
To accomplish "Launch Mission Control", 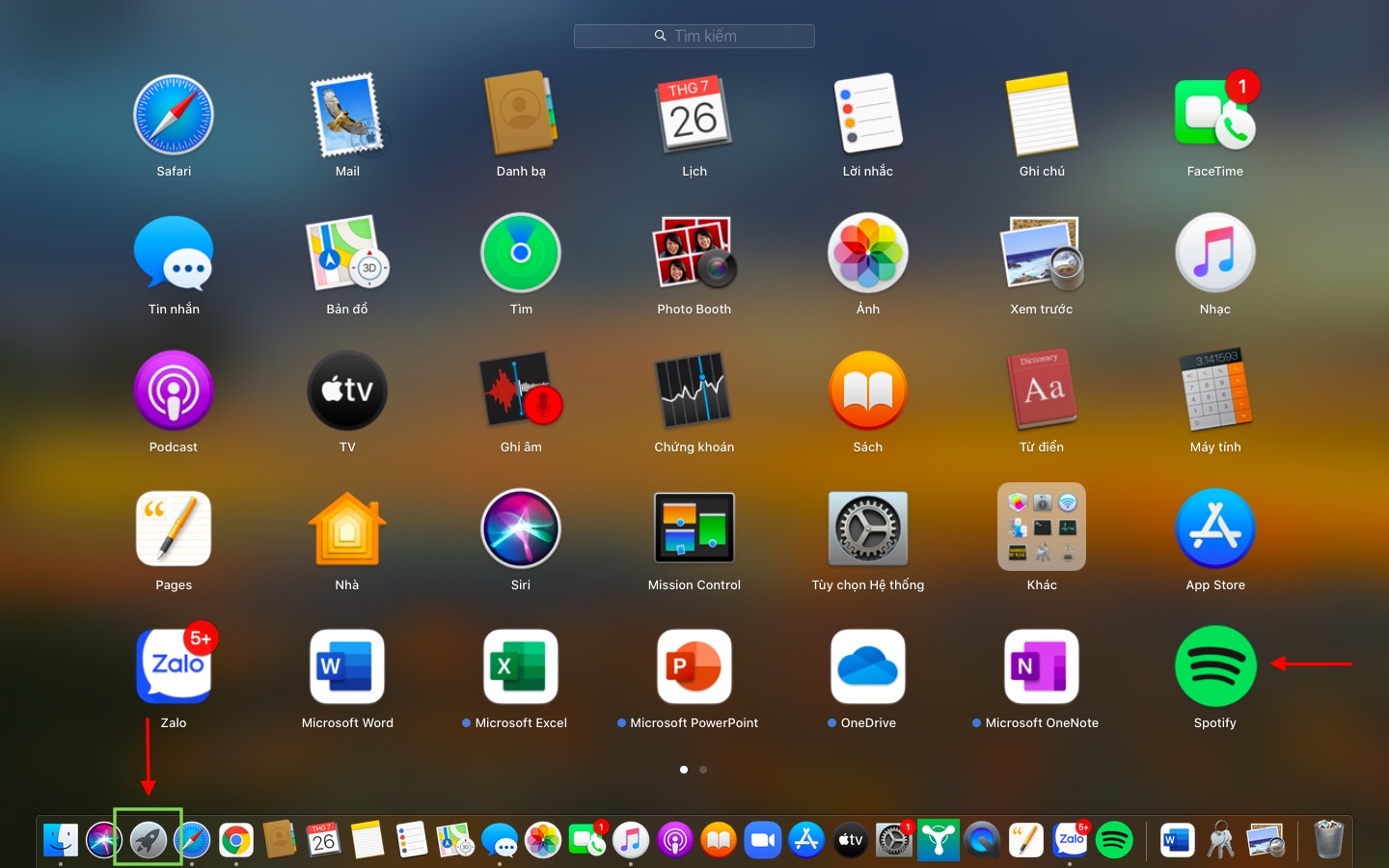I will click(x=694, y=529).
